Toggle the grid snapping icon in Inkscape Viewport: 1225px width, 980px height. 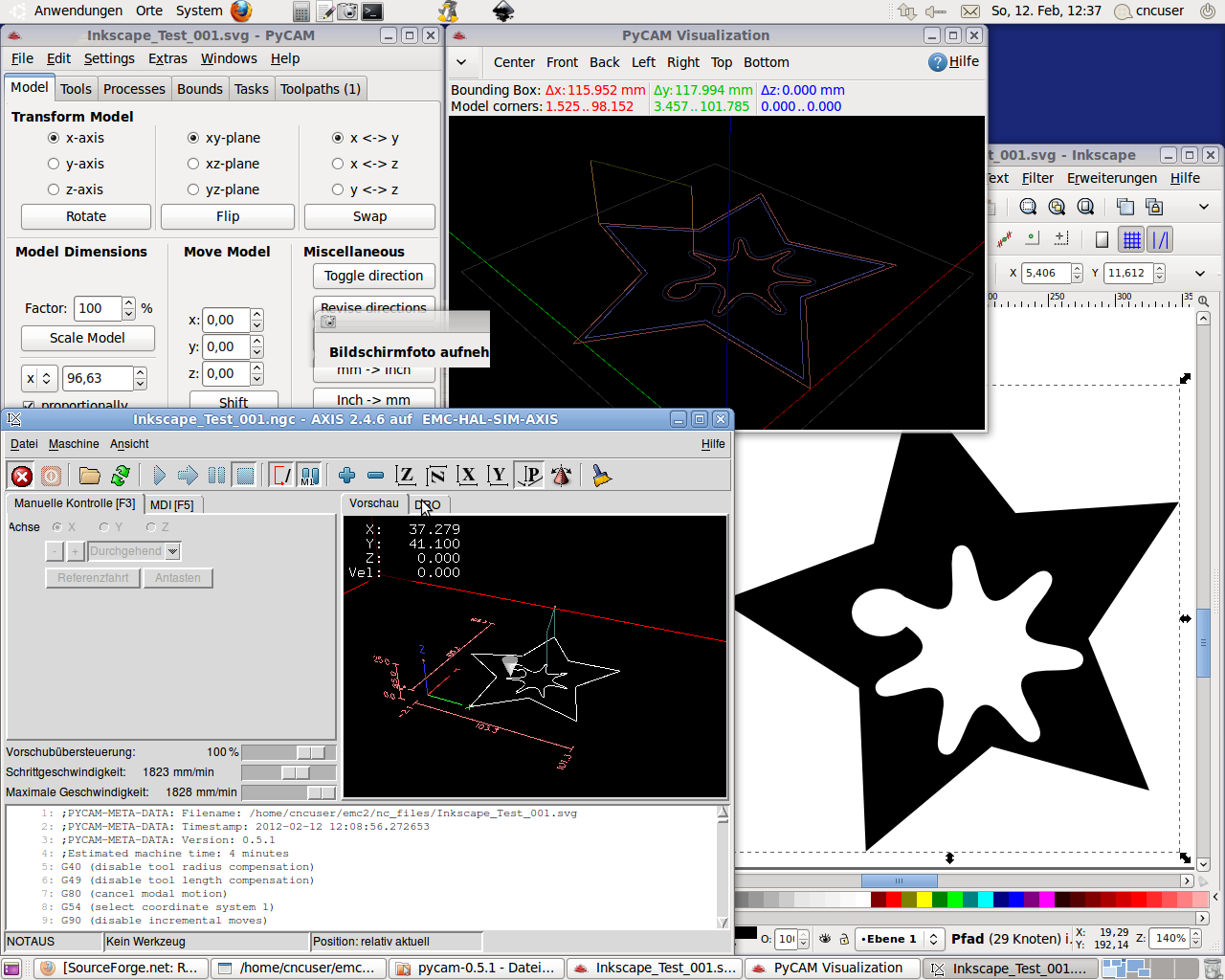1131,239
